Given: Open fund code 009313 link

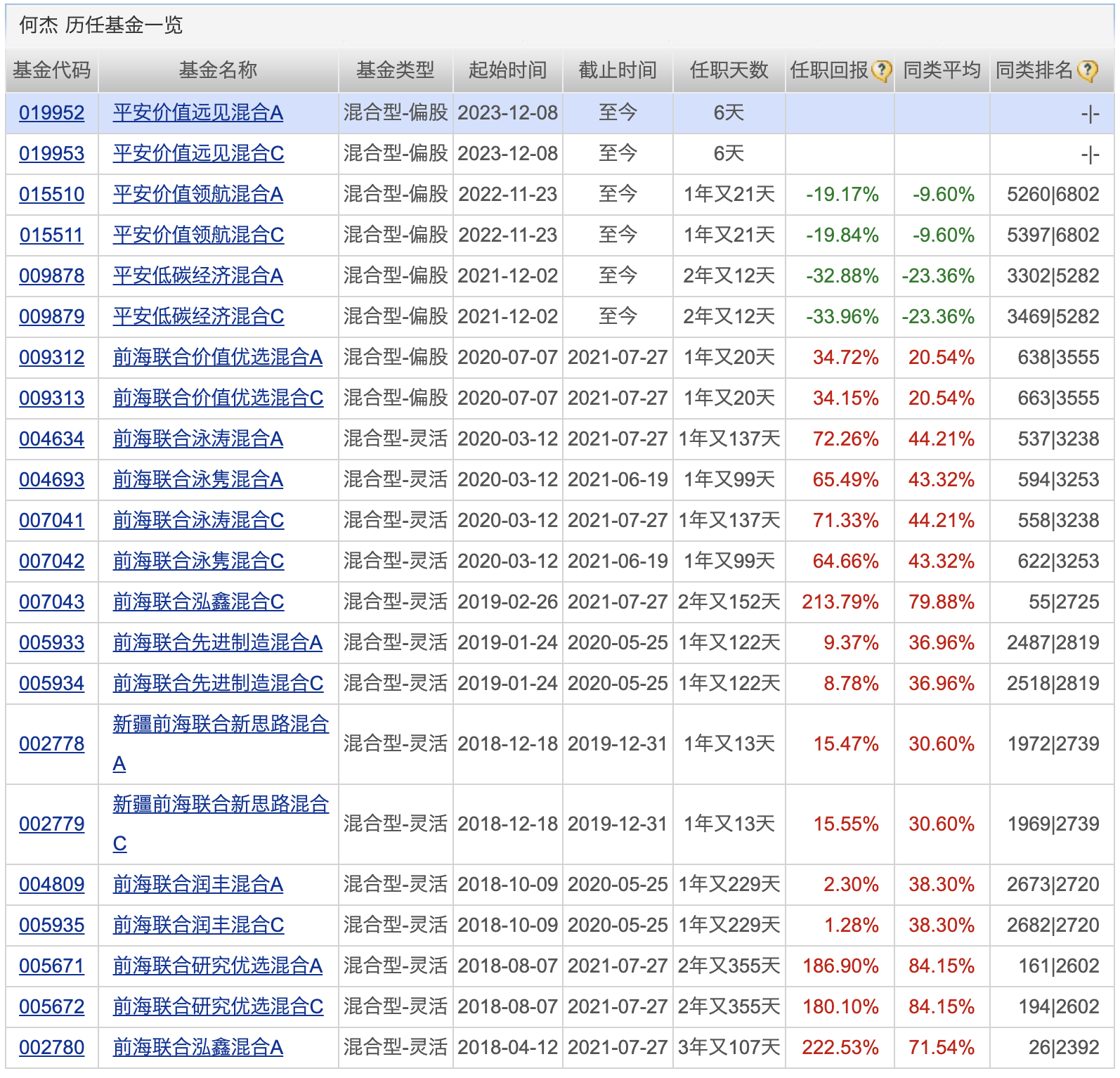Looking at the screenshot, I should point(52,398).
